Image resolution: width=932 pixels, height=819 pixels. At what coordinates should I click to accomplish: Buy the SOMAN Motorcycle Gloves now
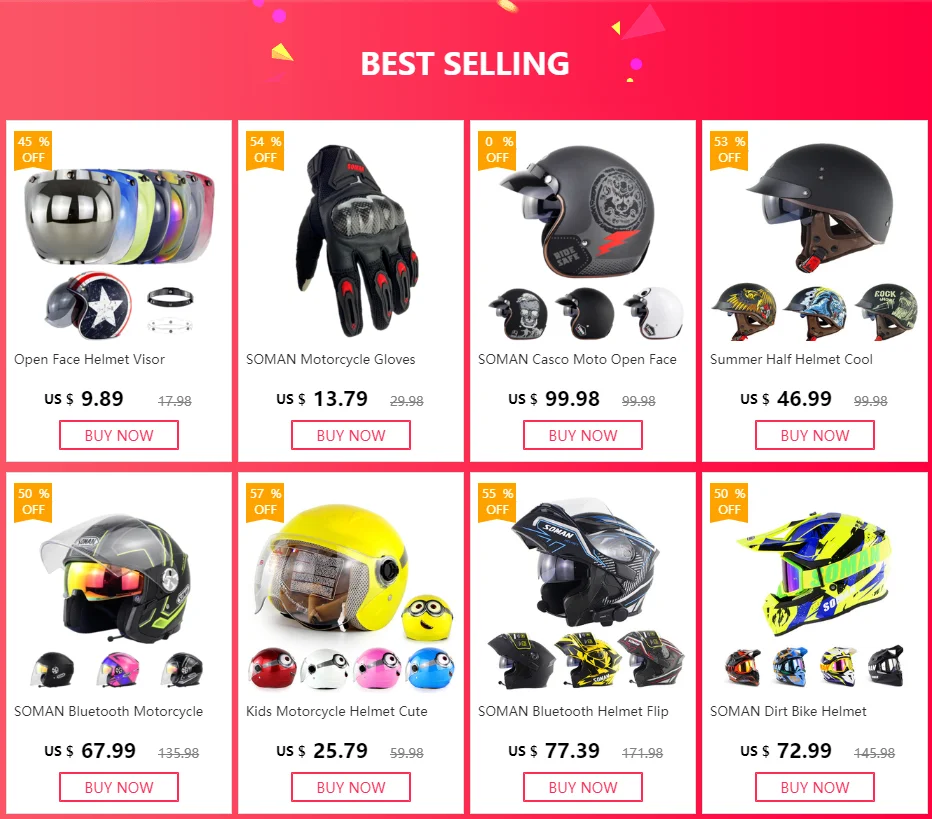click(351, 435)
